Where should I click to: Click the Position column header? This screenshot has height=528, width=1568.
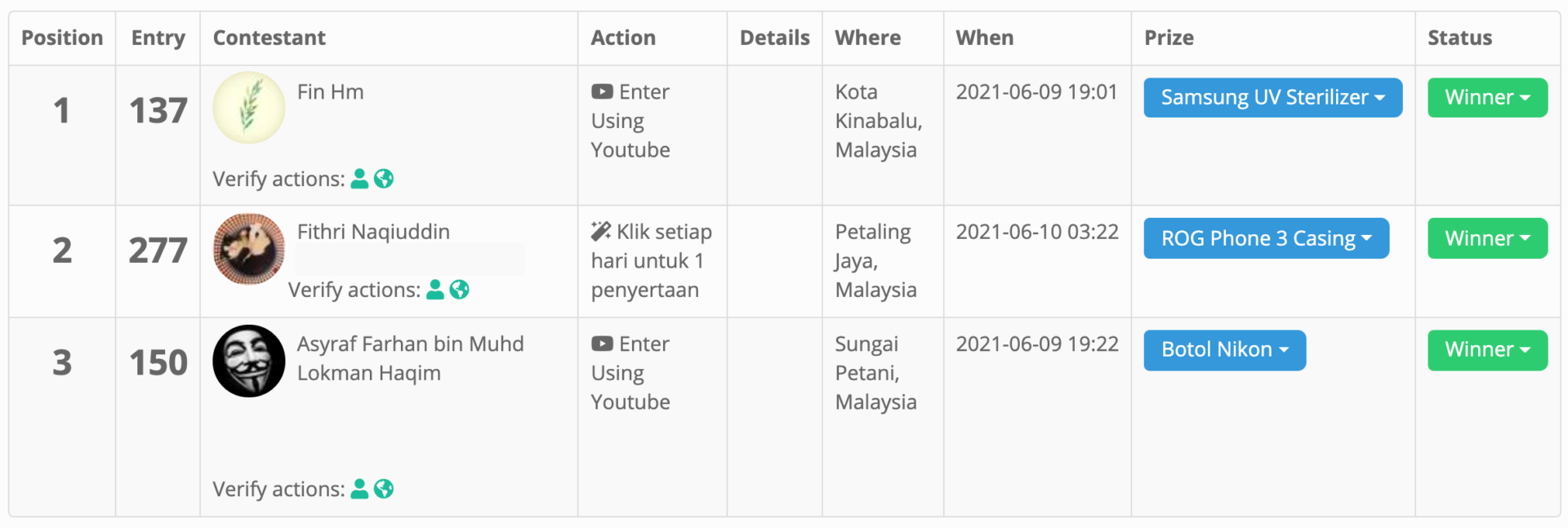62,38
